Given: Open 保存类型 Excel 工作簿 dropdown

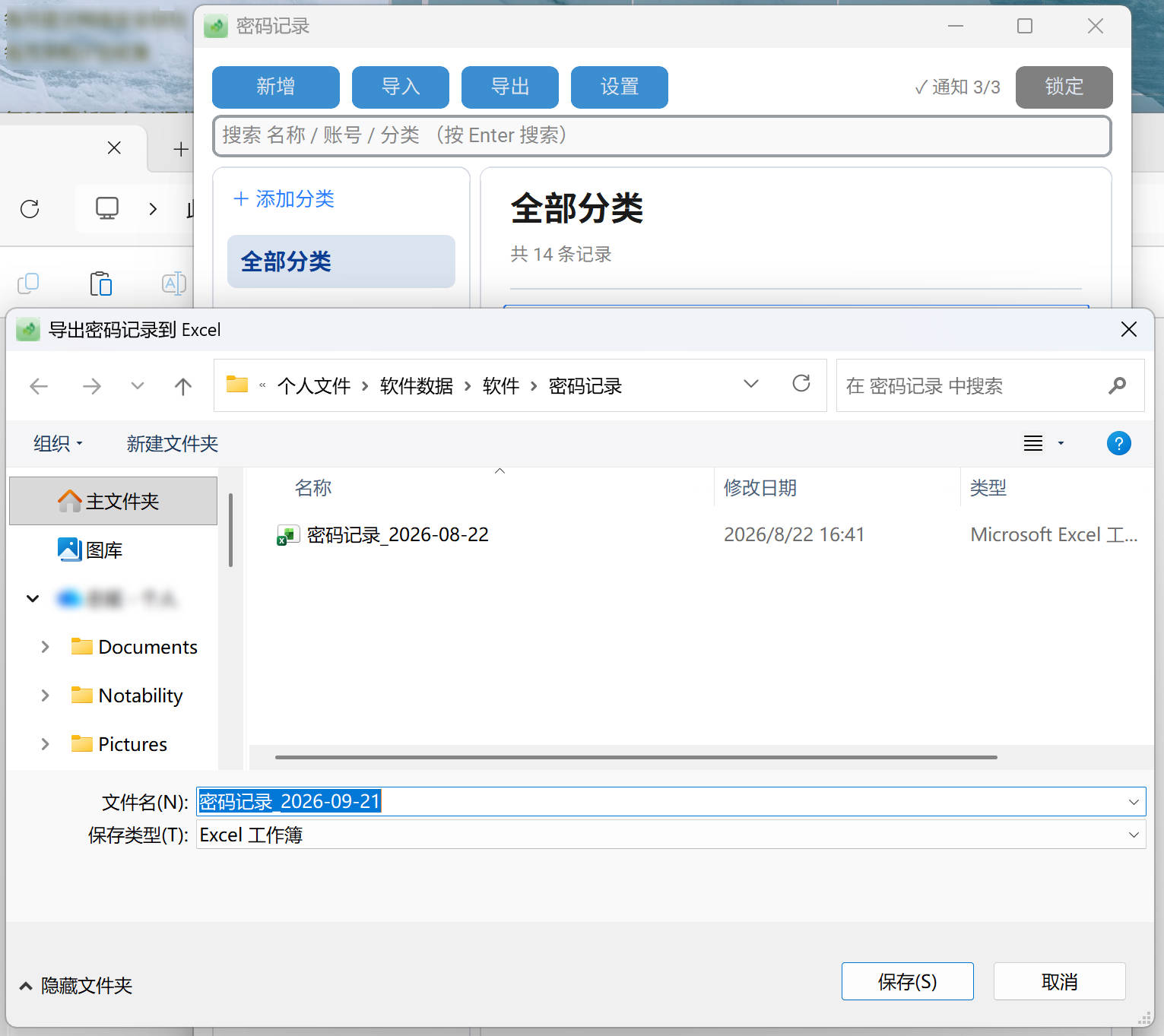Looking at the screenshot, I should coord(671,835).
